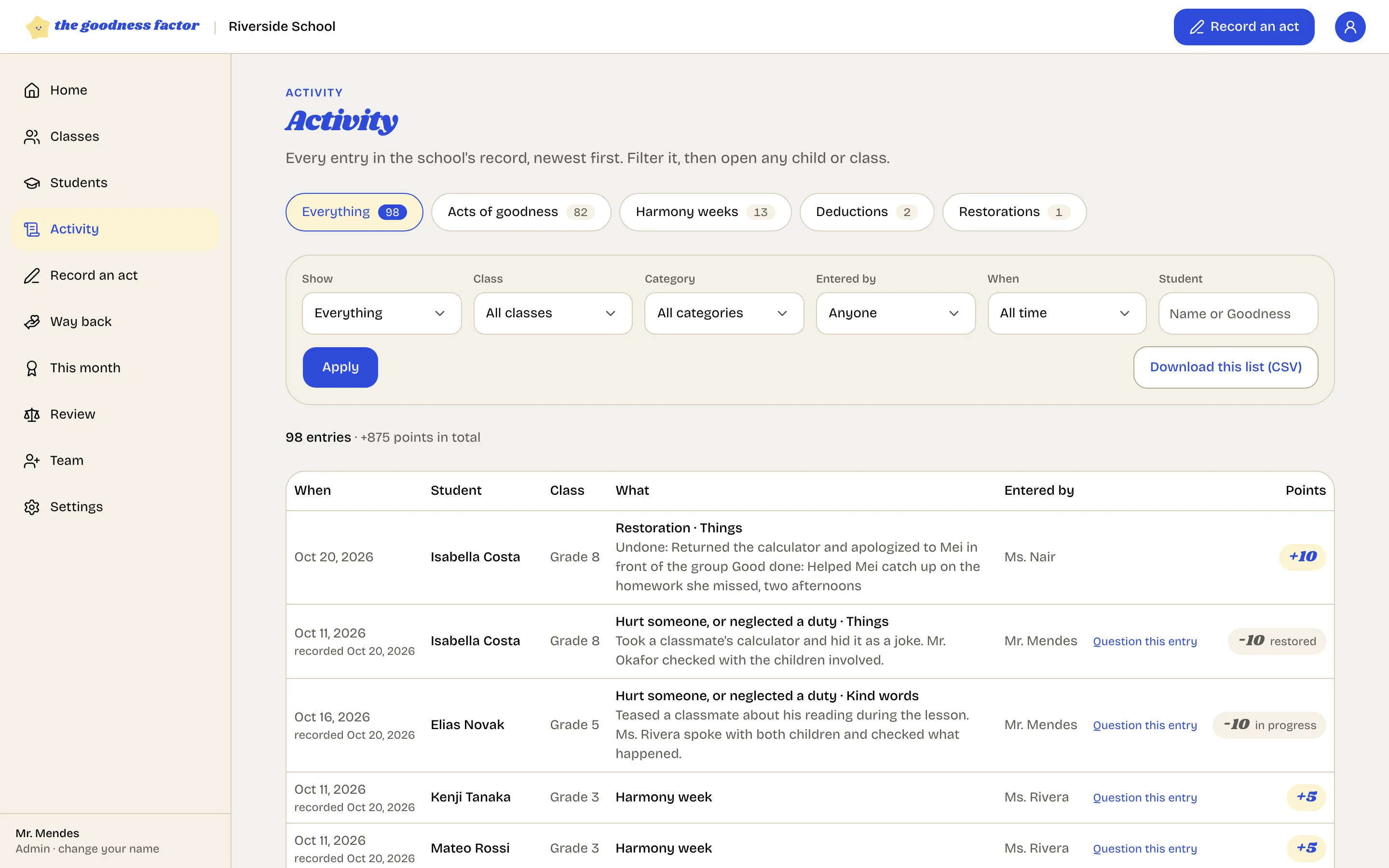Switch to Harmony weeks tab

pyautogui.click(x=706, y=212)
